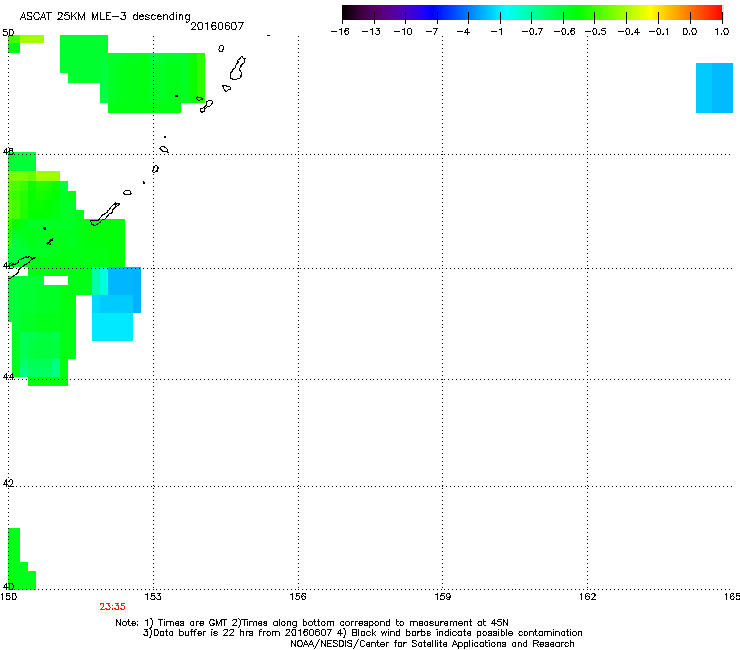Click the 50 latitude axis label

(8, 33)
